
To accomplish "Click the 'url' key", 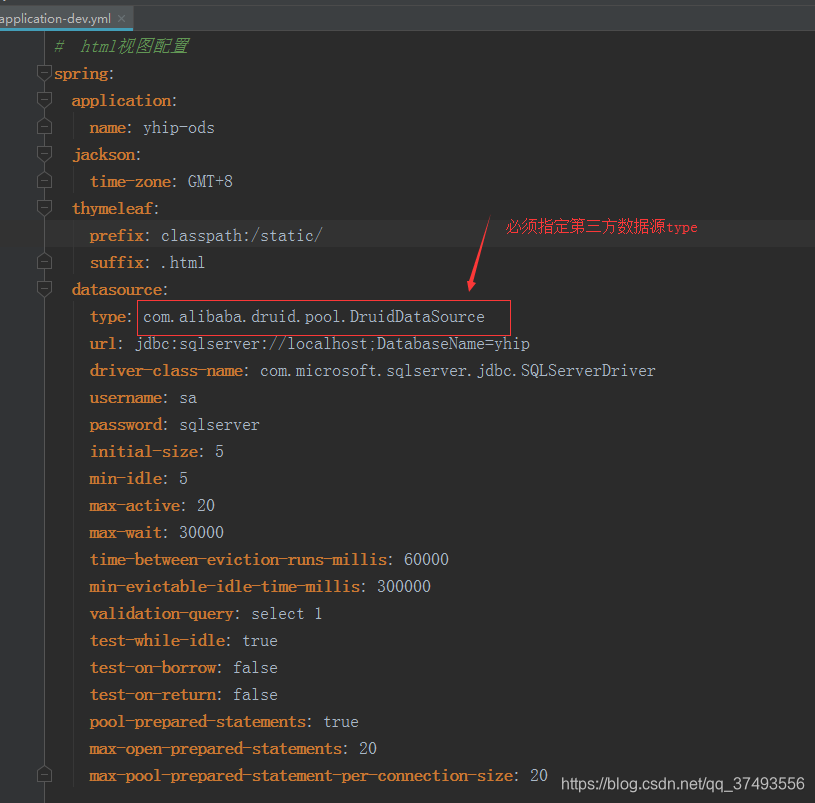I will click(x=103, y=344).
